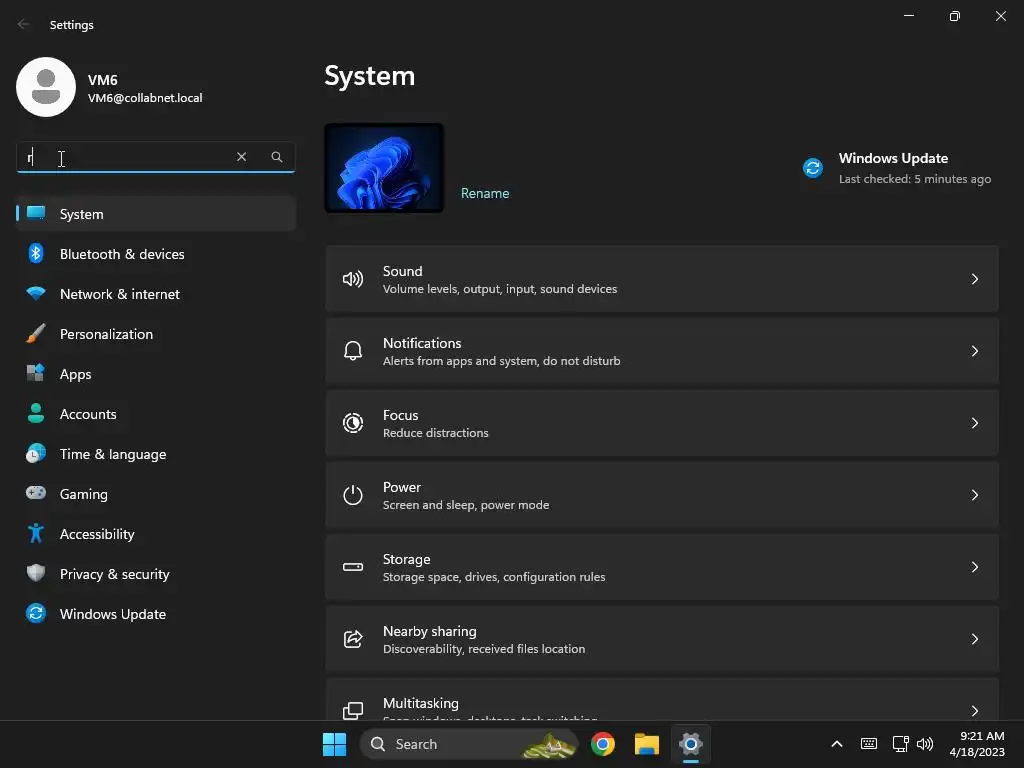This screenshot has width=1024, height=768.
Task: Open the Storage settings row
Action: pos(662,567)
